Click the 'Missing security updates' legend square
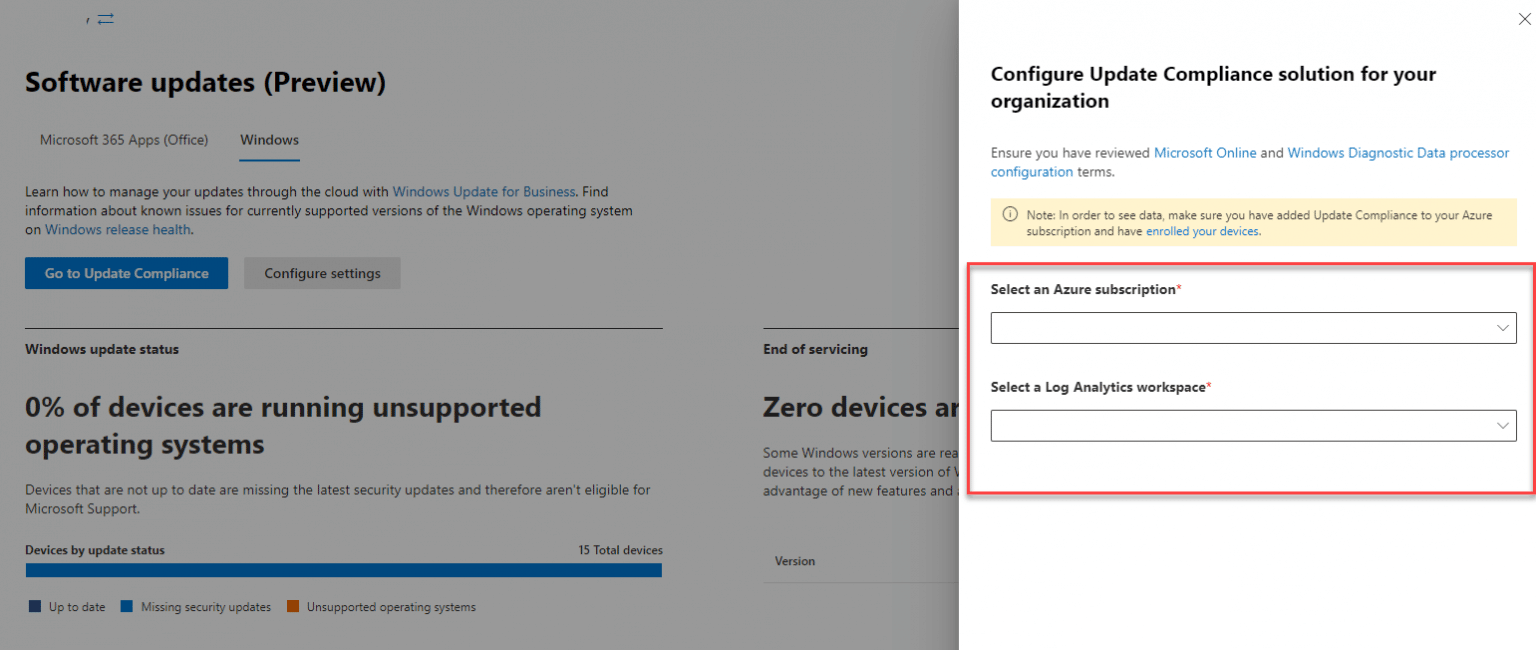1536x650 pixels. 124,606
